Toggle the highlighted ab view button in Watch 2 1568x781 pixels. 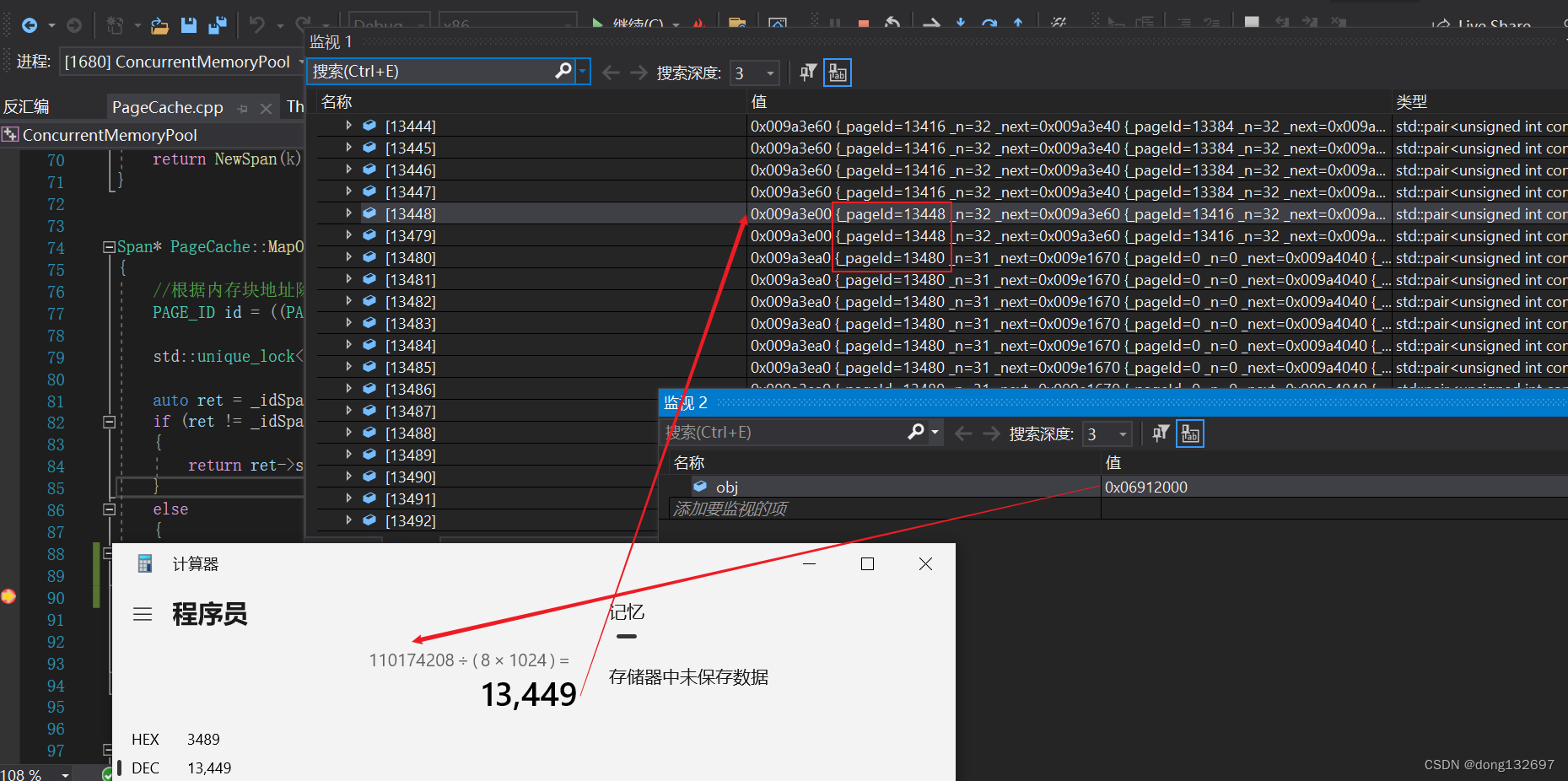pyautogui.click(x=1190, y=434)
